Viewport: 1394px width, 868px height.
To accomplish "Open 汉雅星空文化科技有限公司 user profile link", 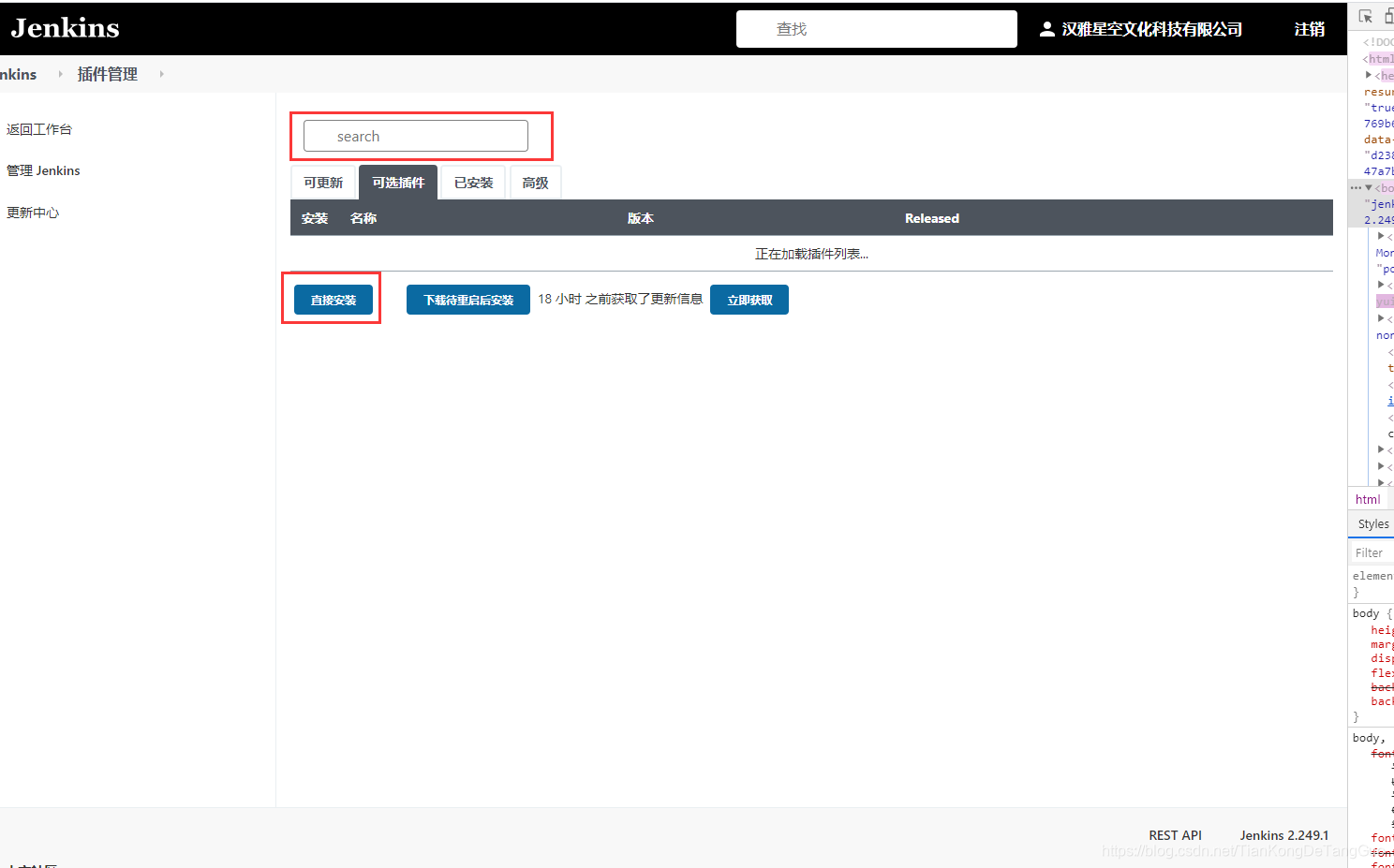I will [x=1151, y=29].
